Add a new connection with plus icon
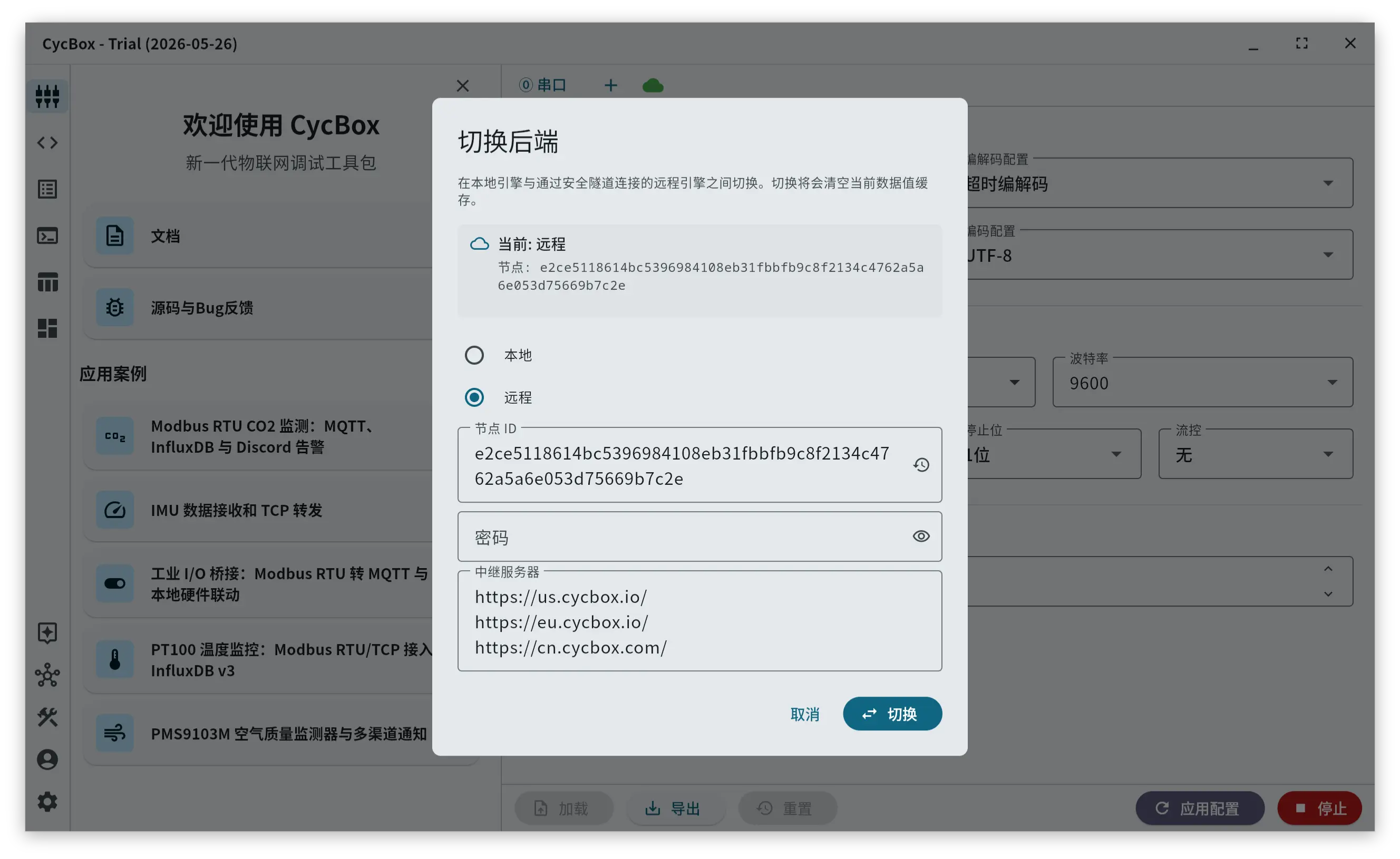Screen dimensions: 1400x859 [x=610, y=85]
